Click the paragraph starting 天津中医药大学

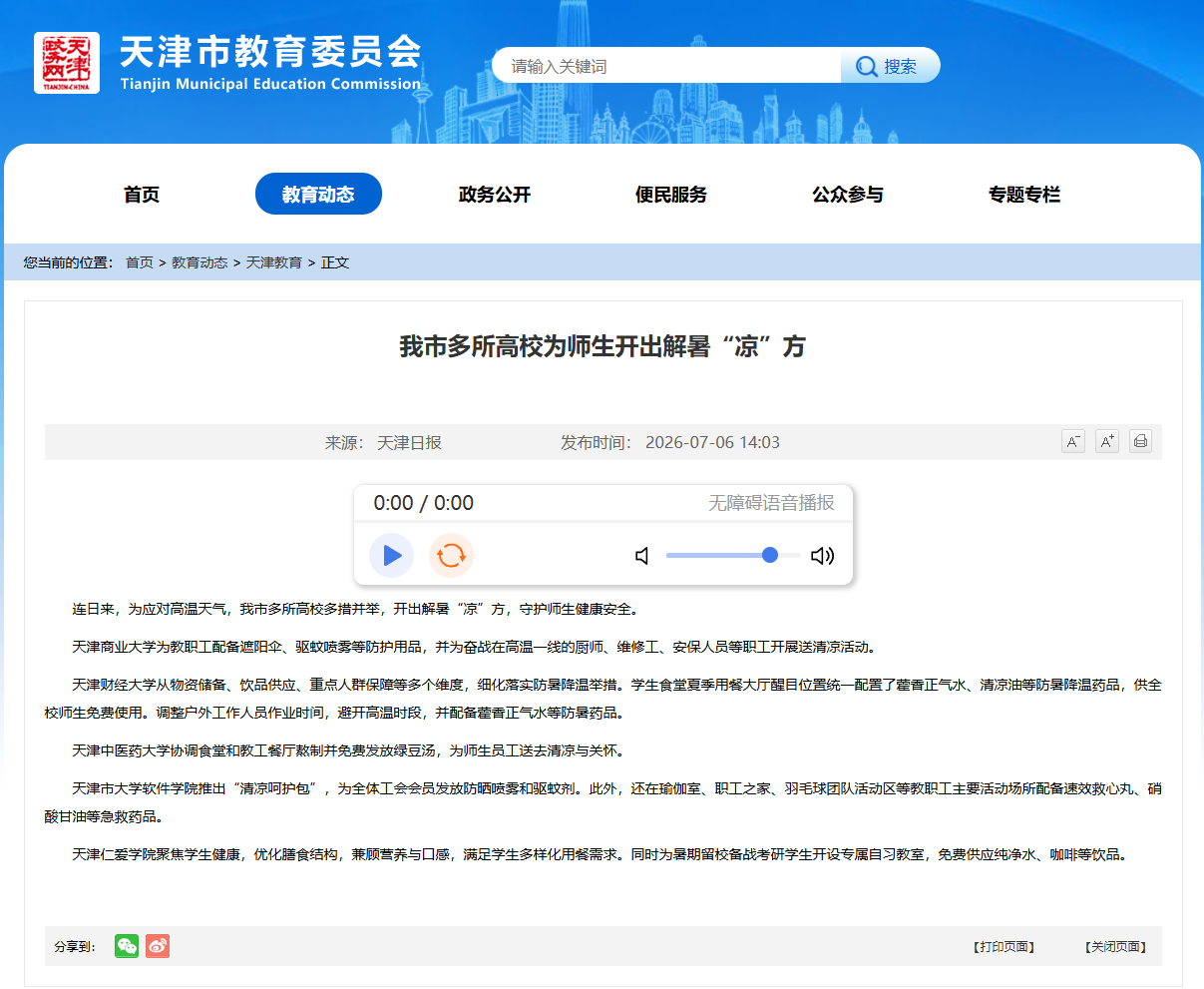pyautogui.click(x=348, y=750)
